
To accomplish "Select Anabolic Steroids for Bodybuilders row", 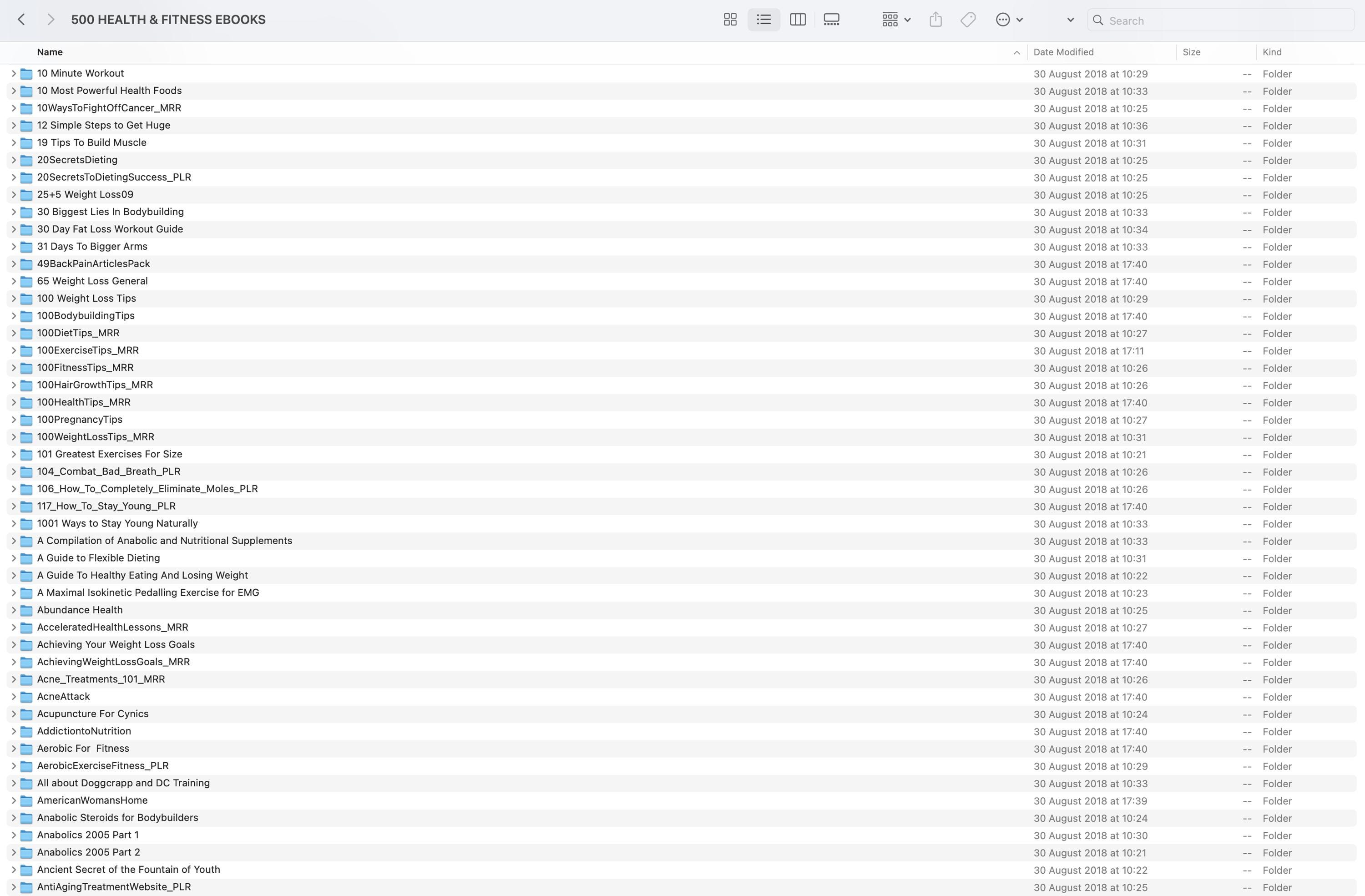I will click(x=681, y=818).
